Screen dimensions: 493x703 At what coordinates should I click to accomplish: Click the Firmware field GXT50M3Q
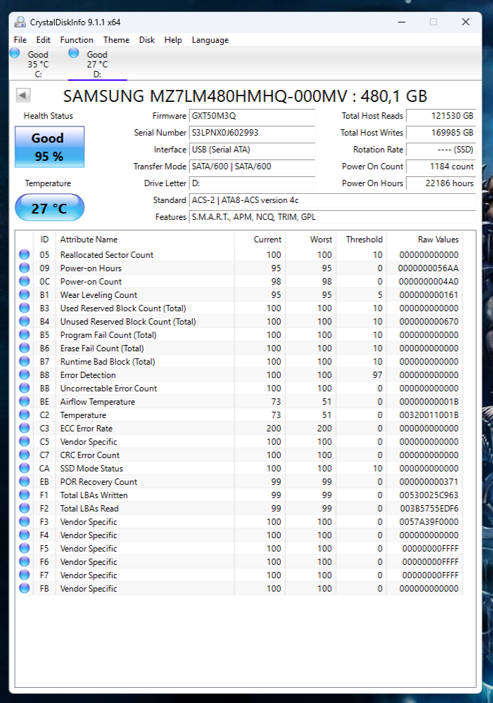[x=252, y=116]
